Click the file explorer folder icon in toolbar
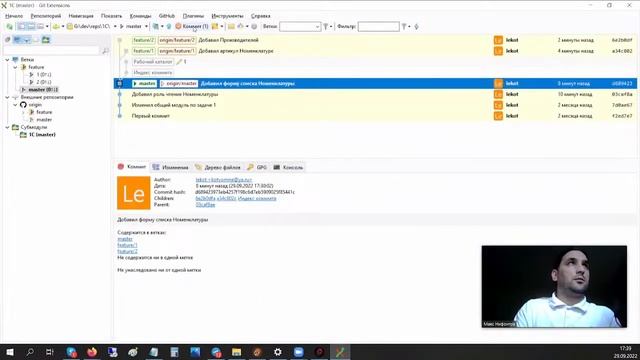This screenshot has width=640, height=360. 231,27
